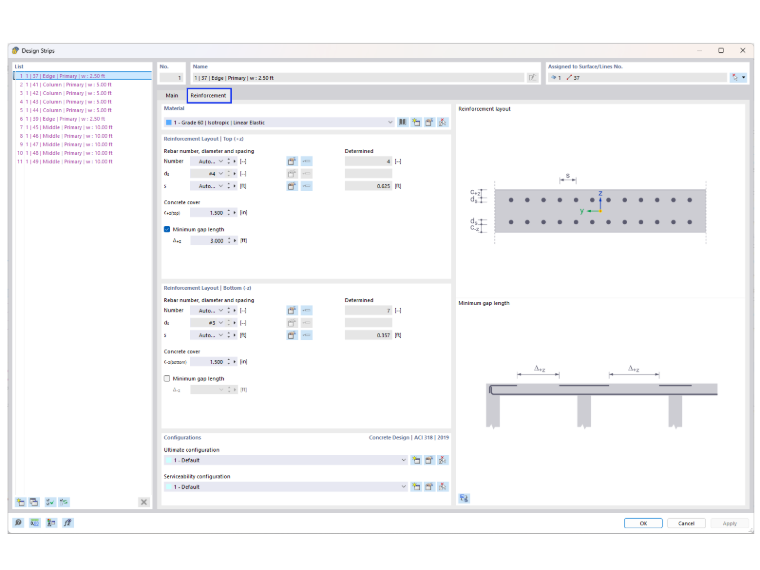760x570 pixels.
Task: Click clipboard icon for top spacing s row
Action: click(292, 186)
